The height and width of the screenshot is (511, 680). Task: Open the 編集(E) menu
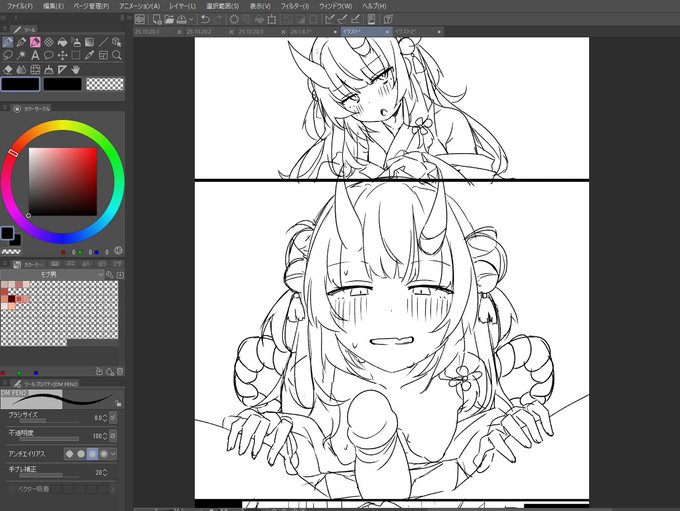pos(53,6)
